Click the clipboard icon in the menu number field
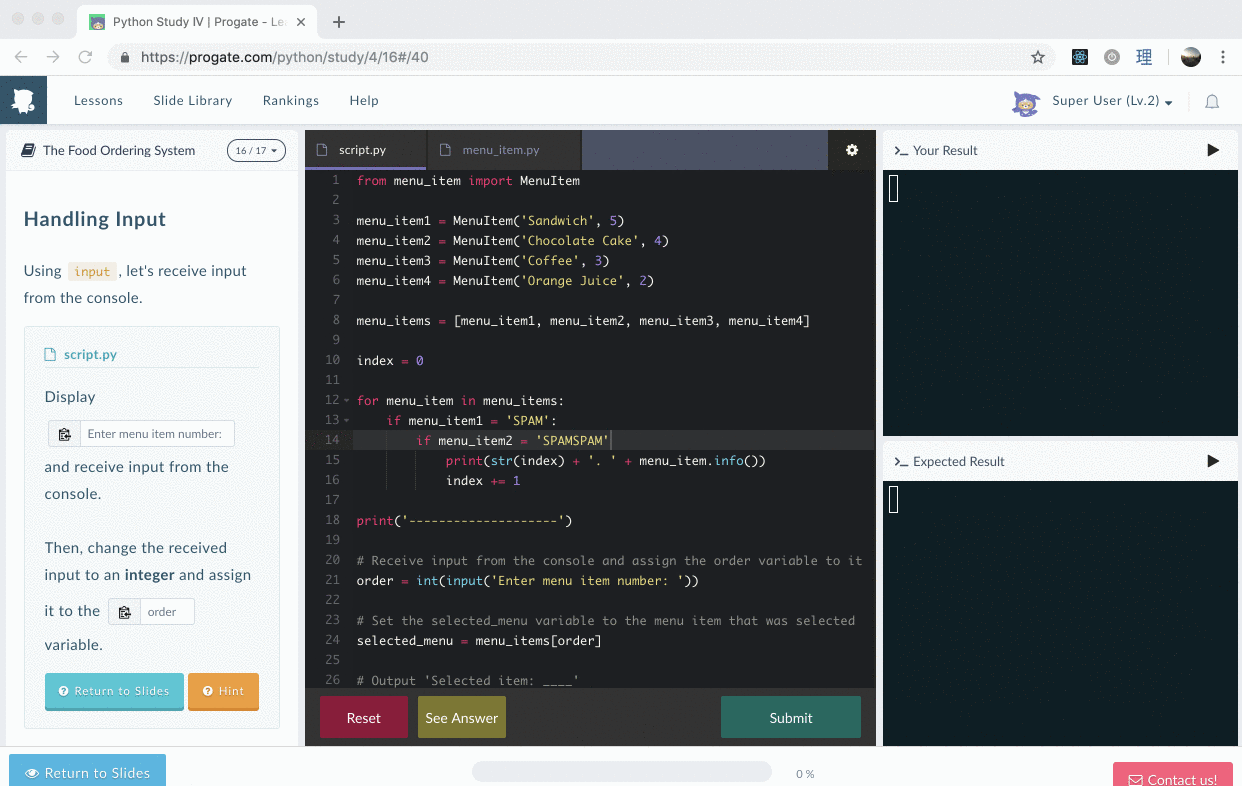Image resolution: width=1242 pixels, height=786 pixels. (x=63, y=433)
